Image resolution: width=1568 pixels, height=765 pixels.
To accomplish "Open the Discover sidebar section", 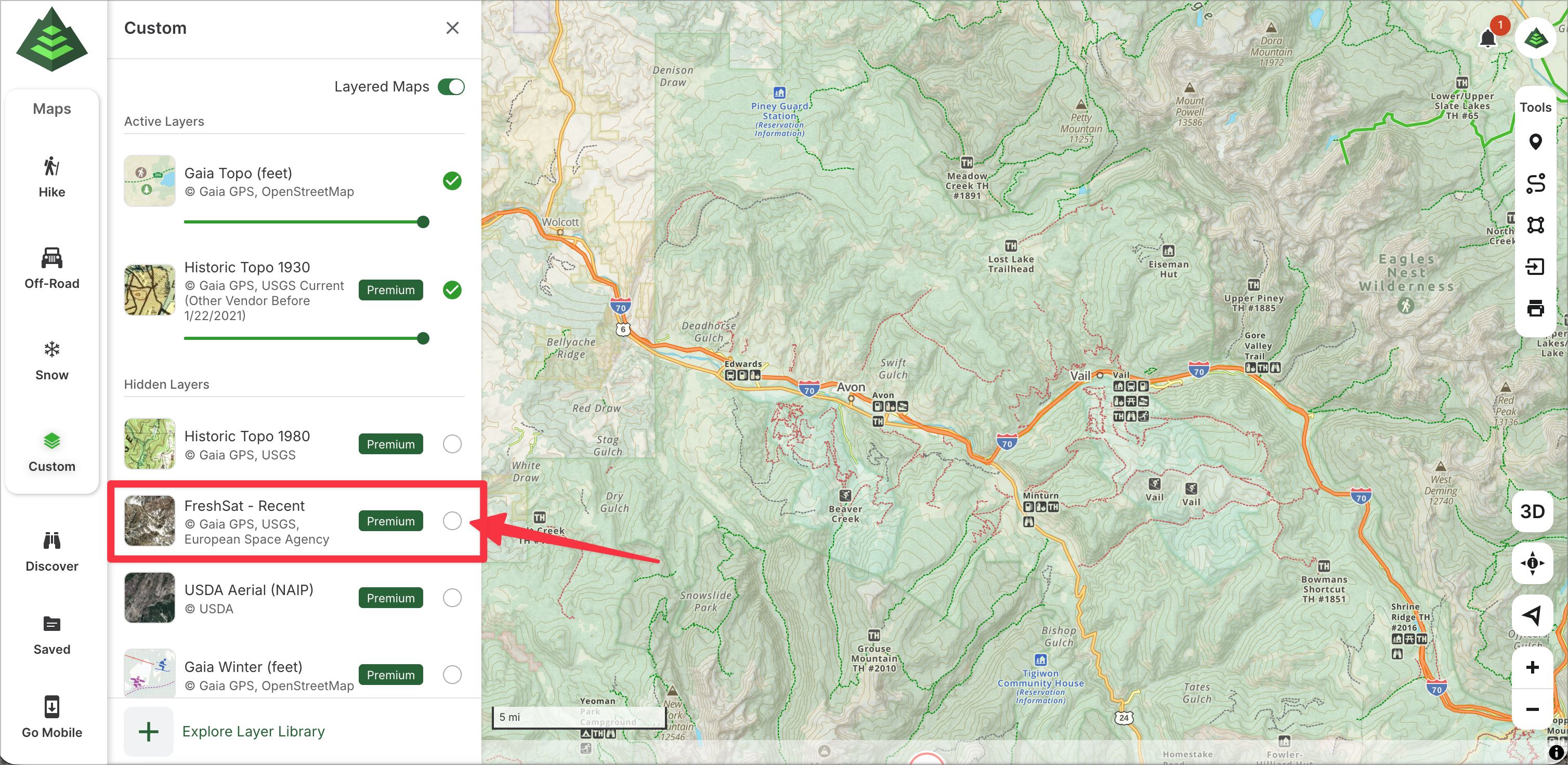I will (52, 551).
